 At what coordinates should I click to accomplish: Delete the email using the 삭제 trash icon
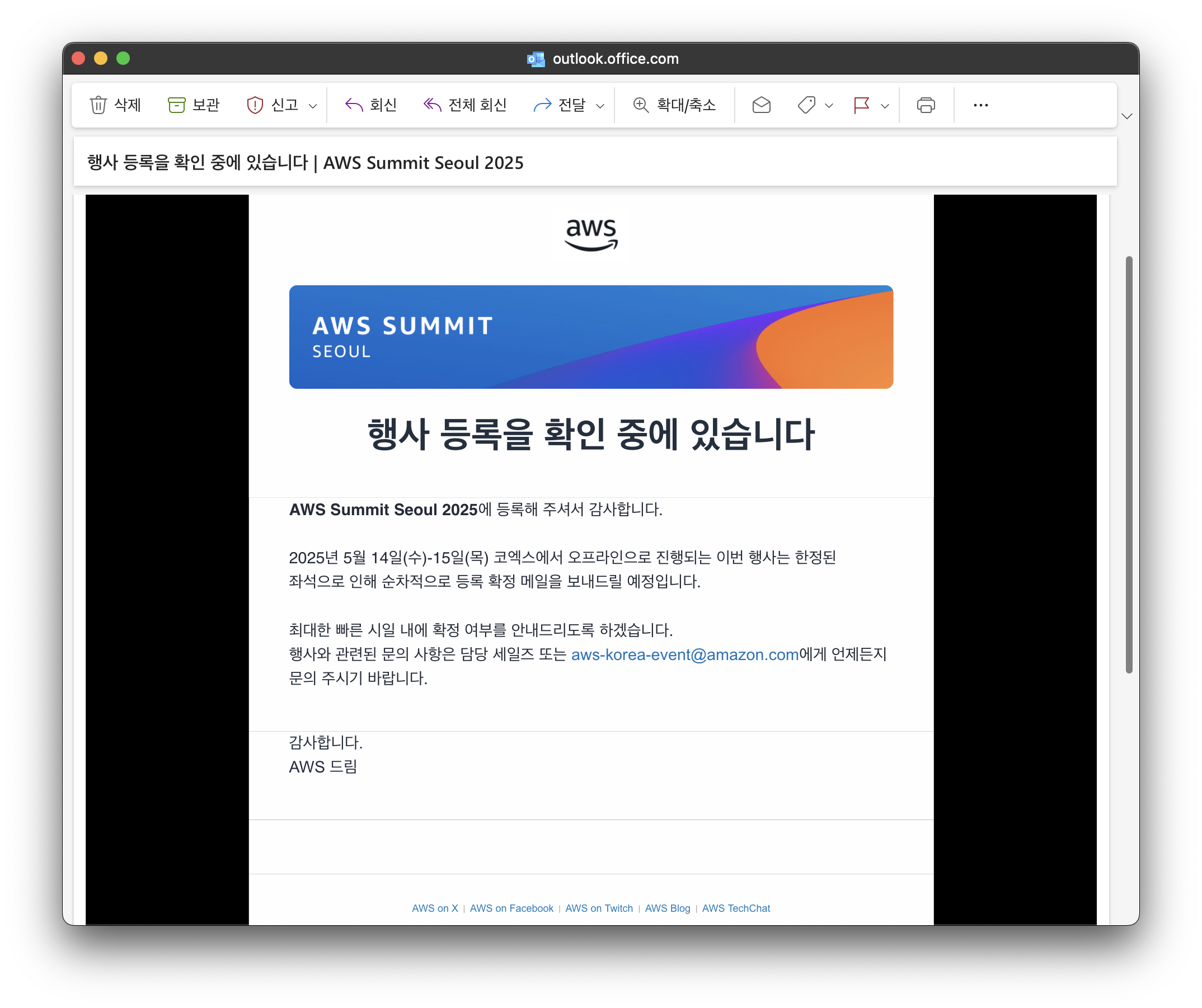tap(98, 105)
